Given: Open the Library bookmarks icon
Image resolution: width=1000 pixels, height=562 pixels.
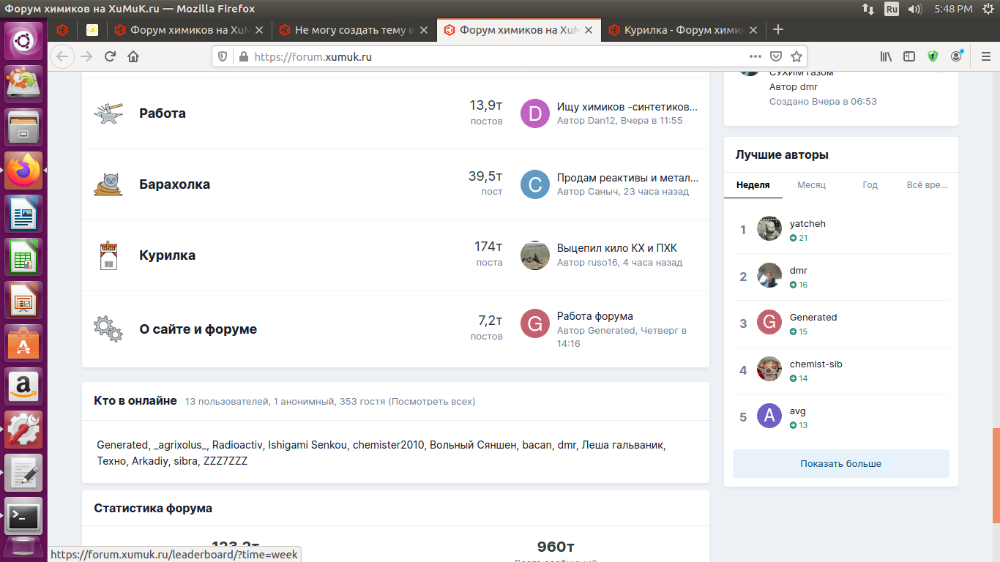Looking at the screenshot, I should [x=886, y=57].
